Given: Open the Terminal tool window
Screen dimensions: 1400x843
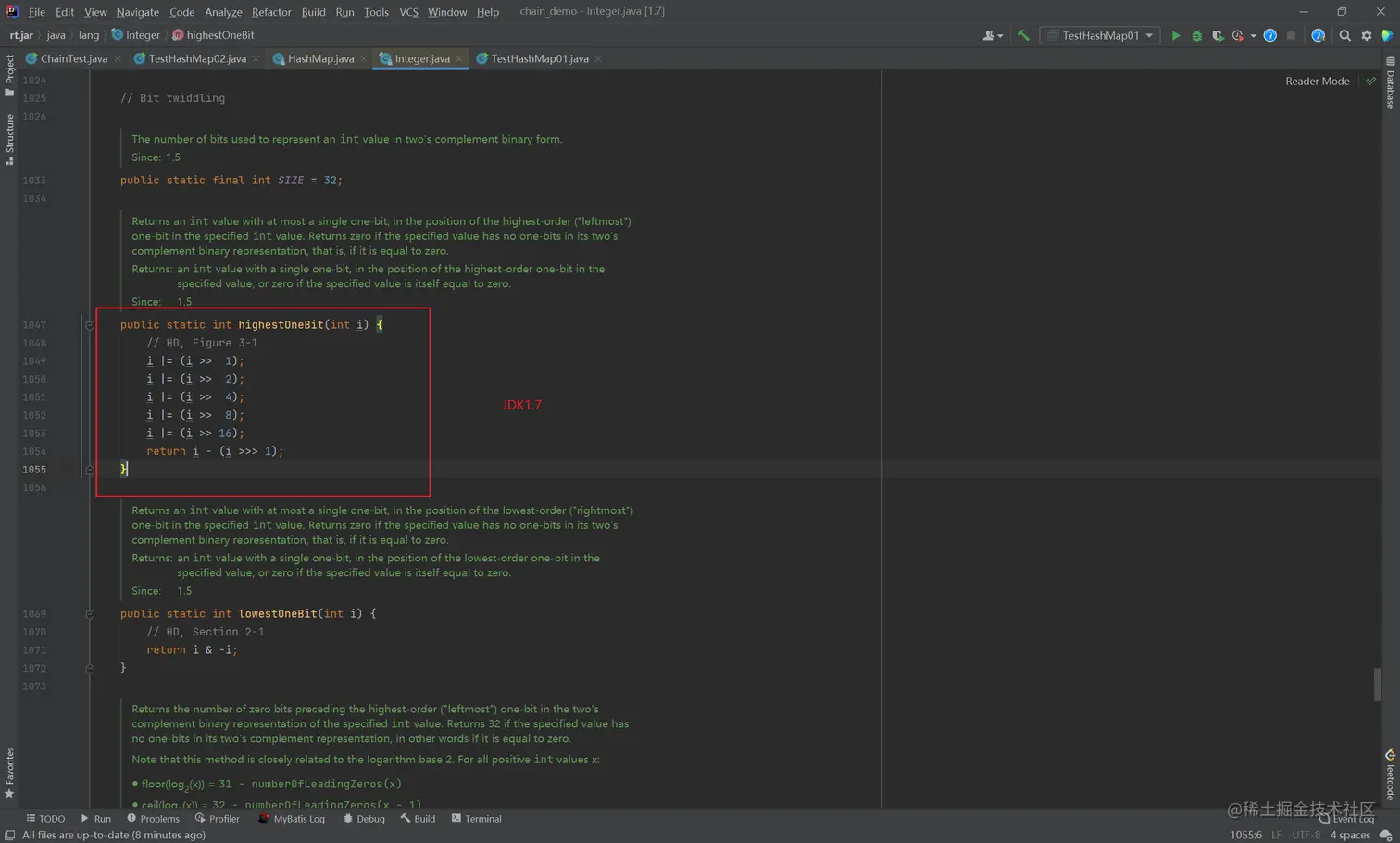Looking at the screenshot, I should pyautogui.click(x=476, y=819).
